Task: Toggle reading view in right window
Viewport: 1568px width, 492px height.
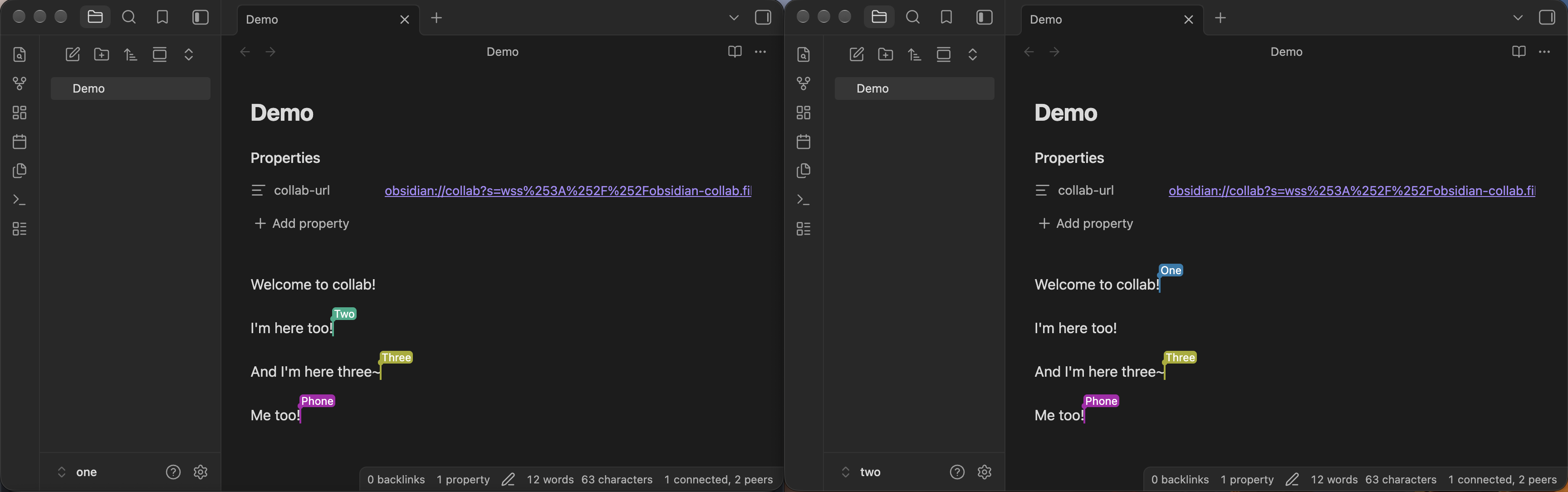Action: pyautogui.click(x=1519, y=52)
